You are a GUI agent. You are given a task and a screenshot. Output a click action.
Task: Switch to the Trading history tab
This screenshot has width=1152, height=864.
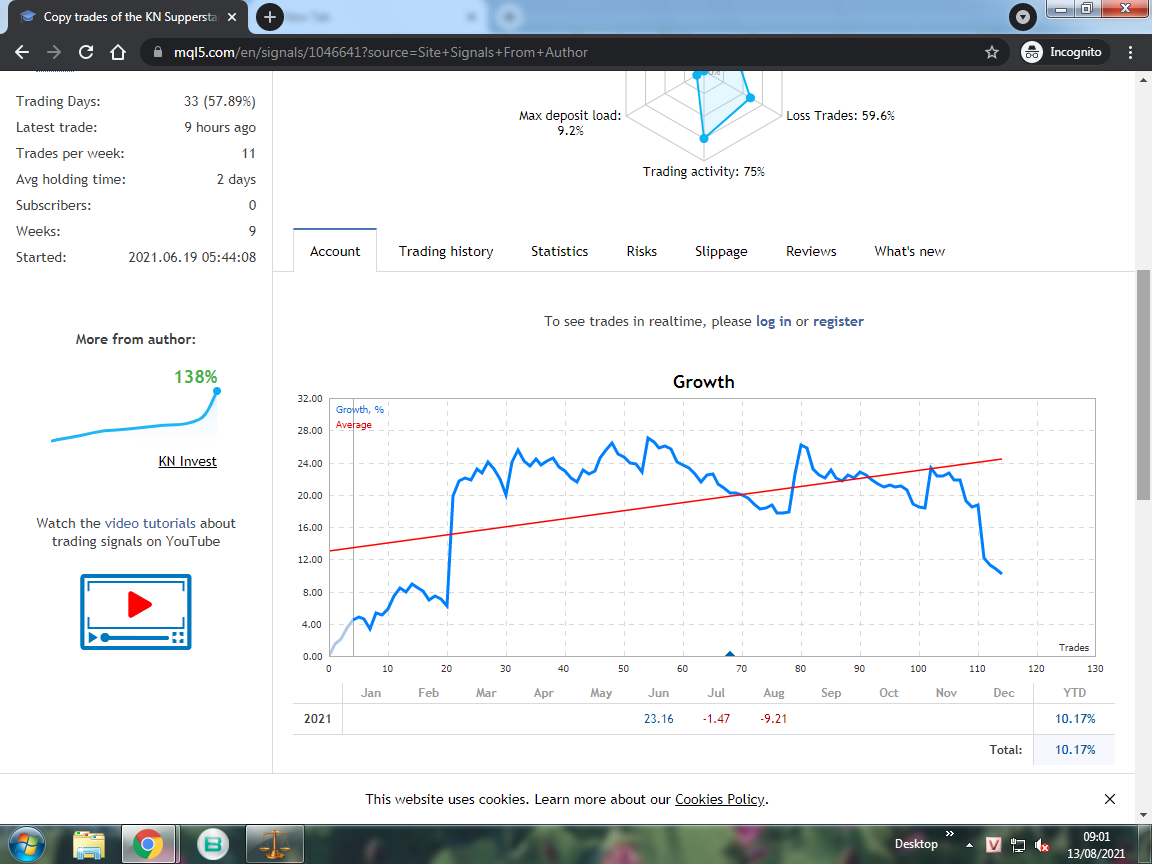point(446,251)
